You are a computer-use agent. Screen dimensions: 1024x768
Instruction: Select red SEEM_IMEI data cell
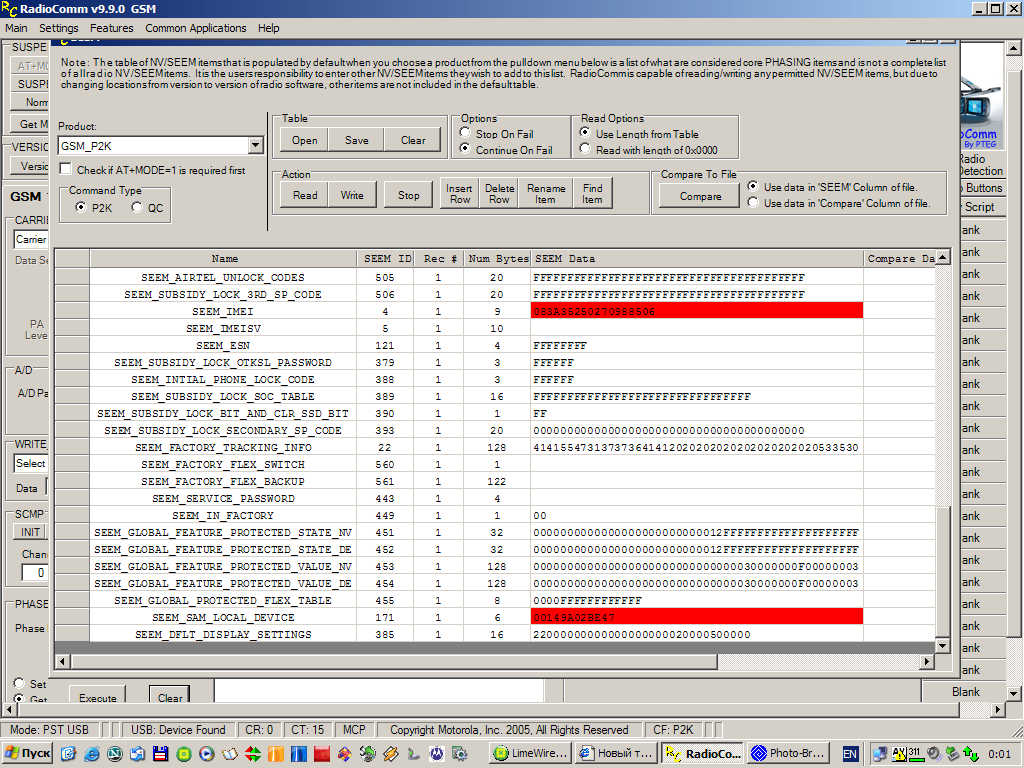coord(697,311)
